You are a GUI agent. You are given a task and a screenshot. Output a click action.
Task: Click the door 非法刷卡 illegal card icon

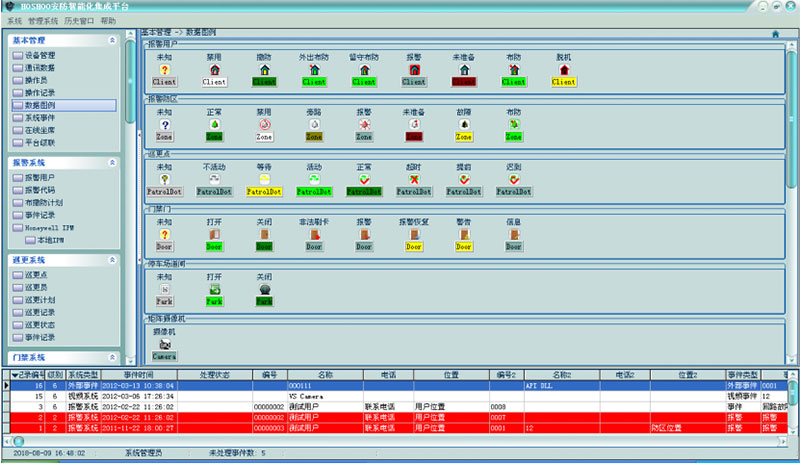coord(314,234)
